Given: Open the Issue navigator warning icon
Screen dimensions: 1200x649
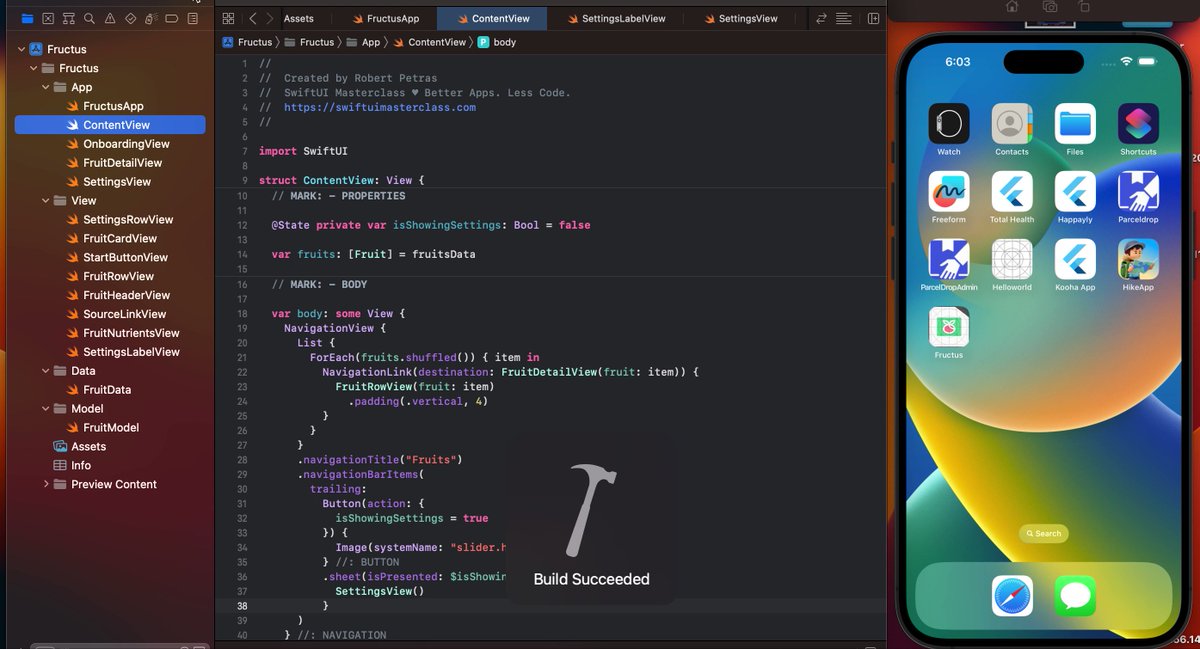Looking at the screenshot, I should [x=110, y=18].
